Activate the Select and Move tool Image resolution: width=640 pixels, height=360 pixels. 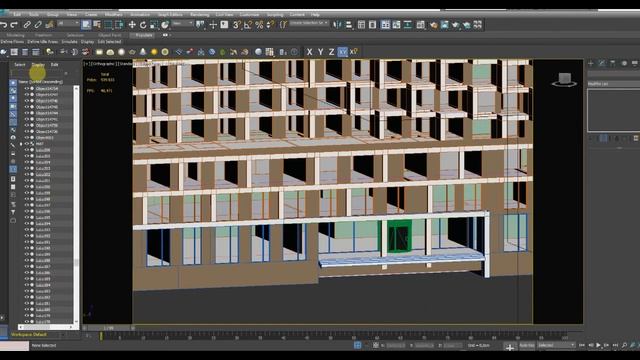[x=132, y=25]
